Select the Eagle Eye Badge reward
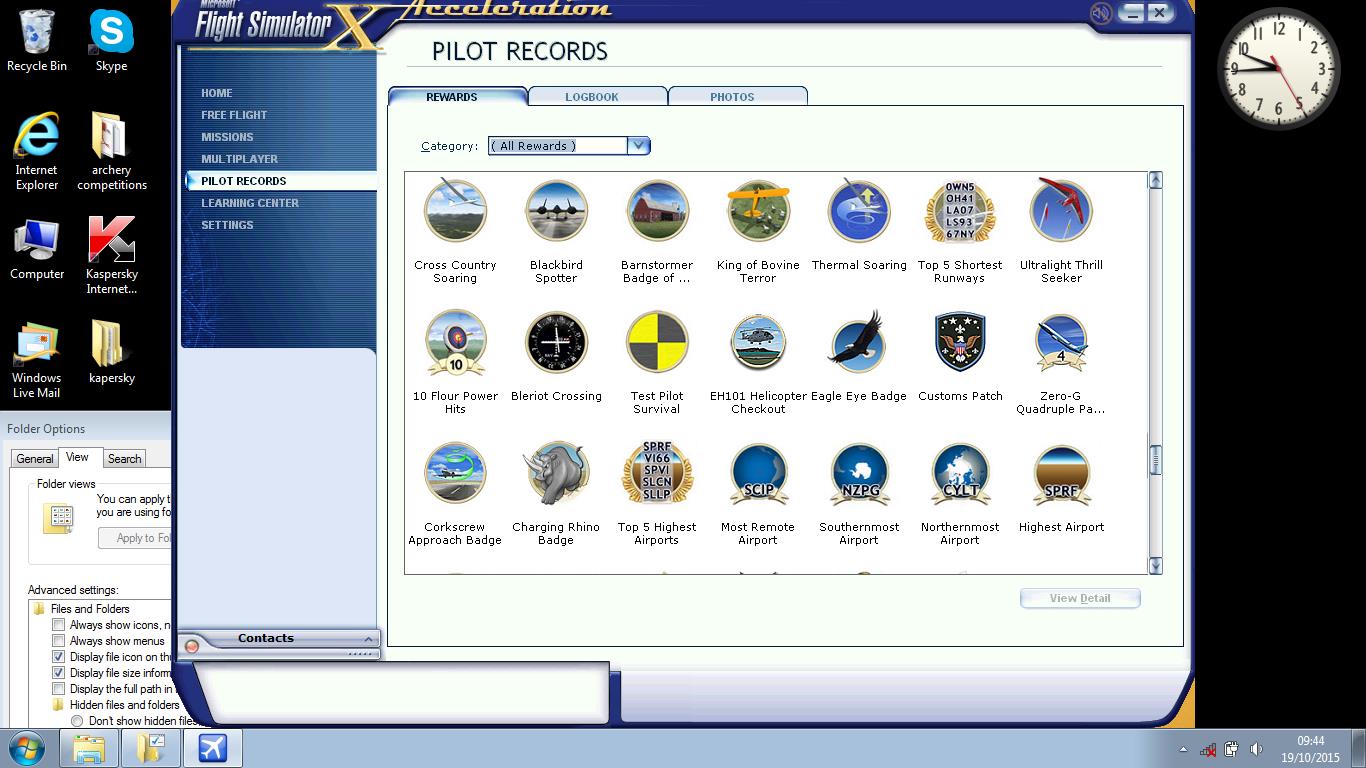Viewport: 1366px width, 768px height. pyautogui.click(x=859, y=342)
